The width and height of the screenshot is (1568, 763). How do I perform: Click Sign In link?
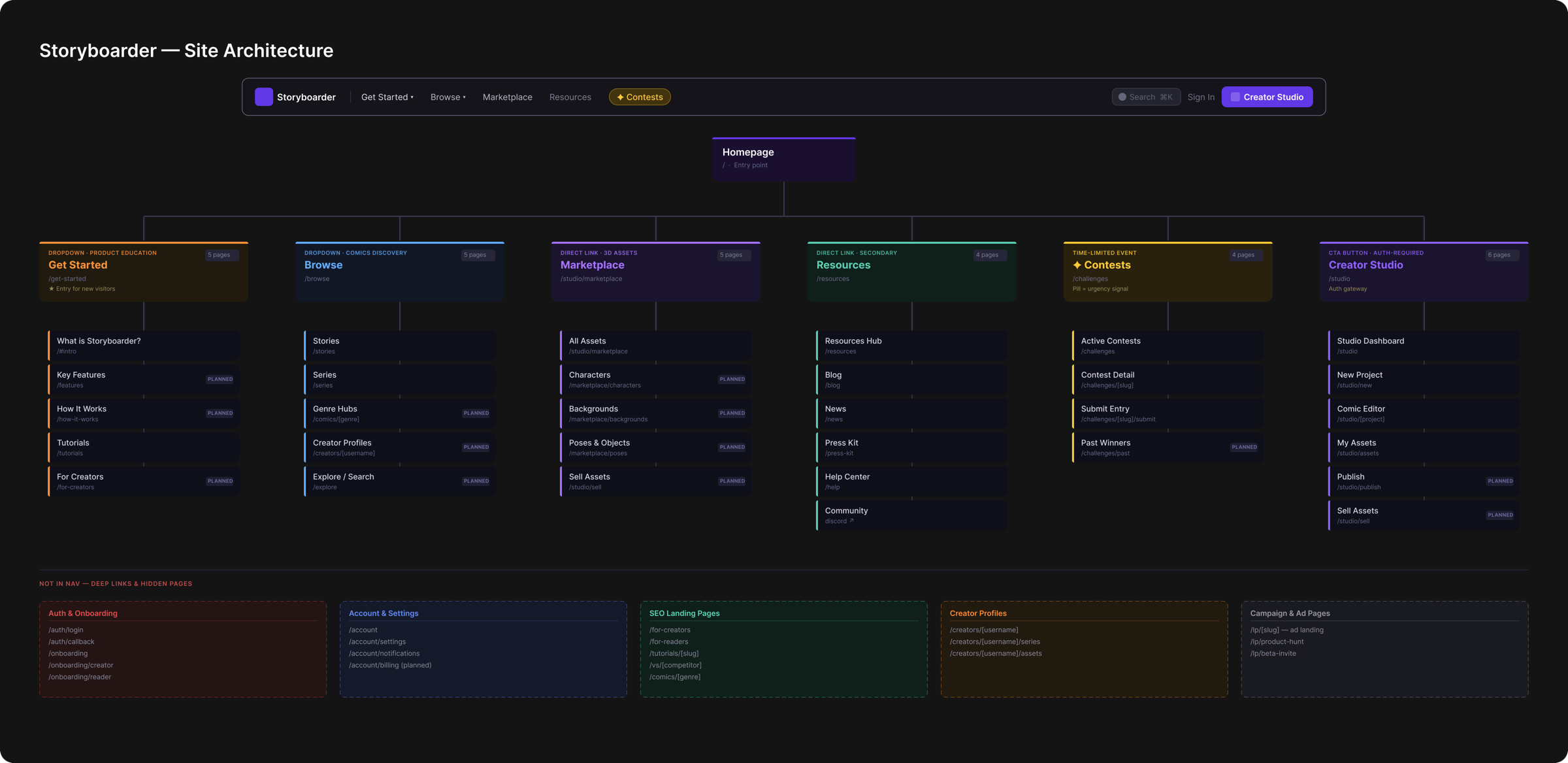pyautogui.click(x=1201, y=97)
